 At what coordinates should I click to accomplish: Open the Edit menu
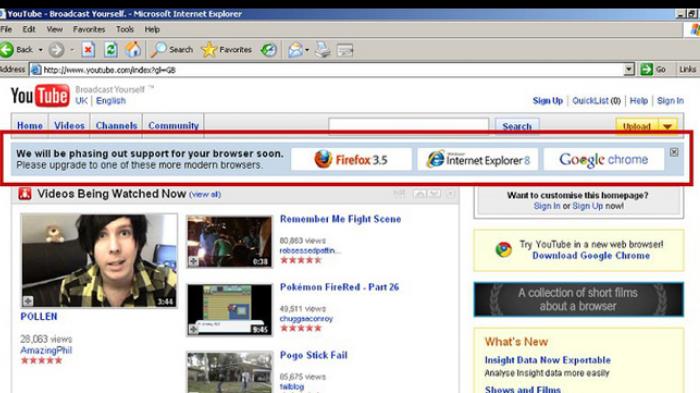pos(29,29)
